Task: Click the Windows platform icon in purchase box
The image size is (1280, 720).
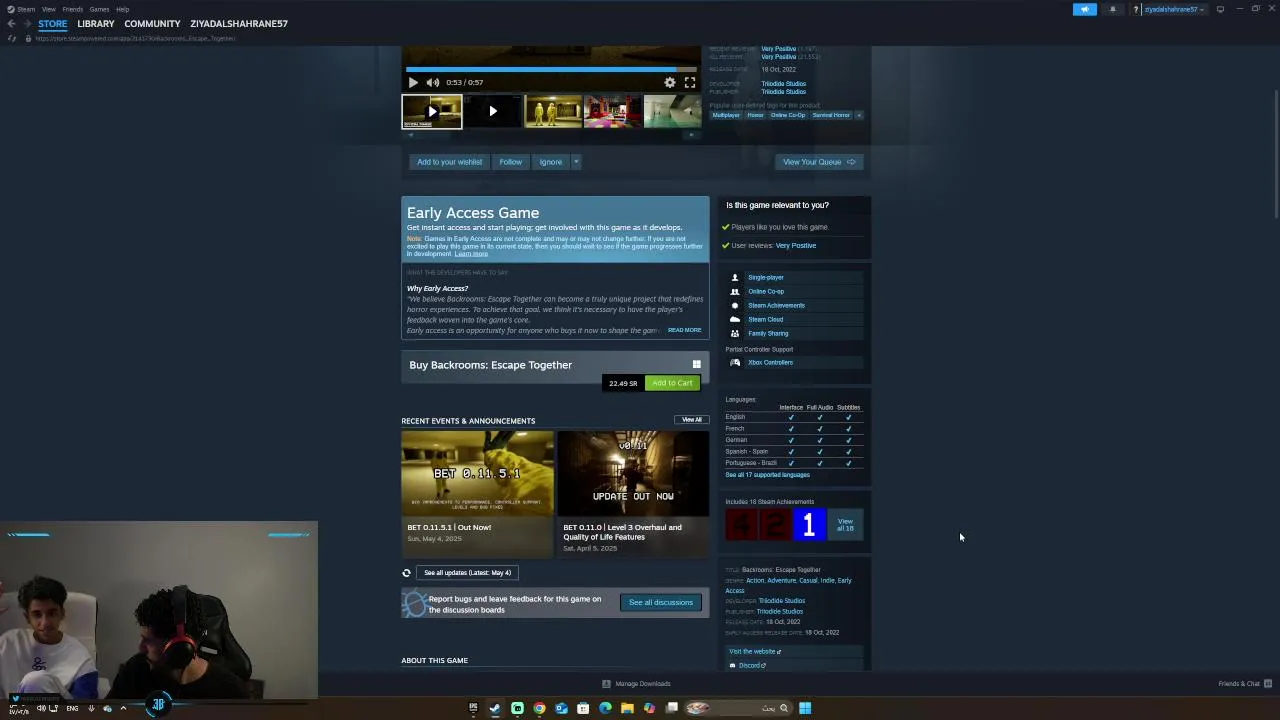Action: 697,364
